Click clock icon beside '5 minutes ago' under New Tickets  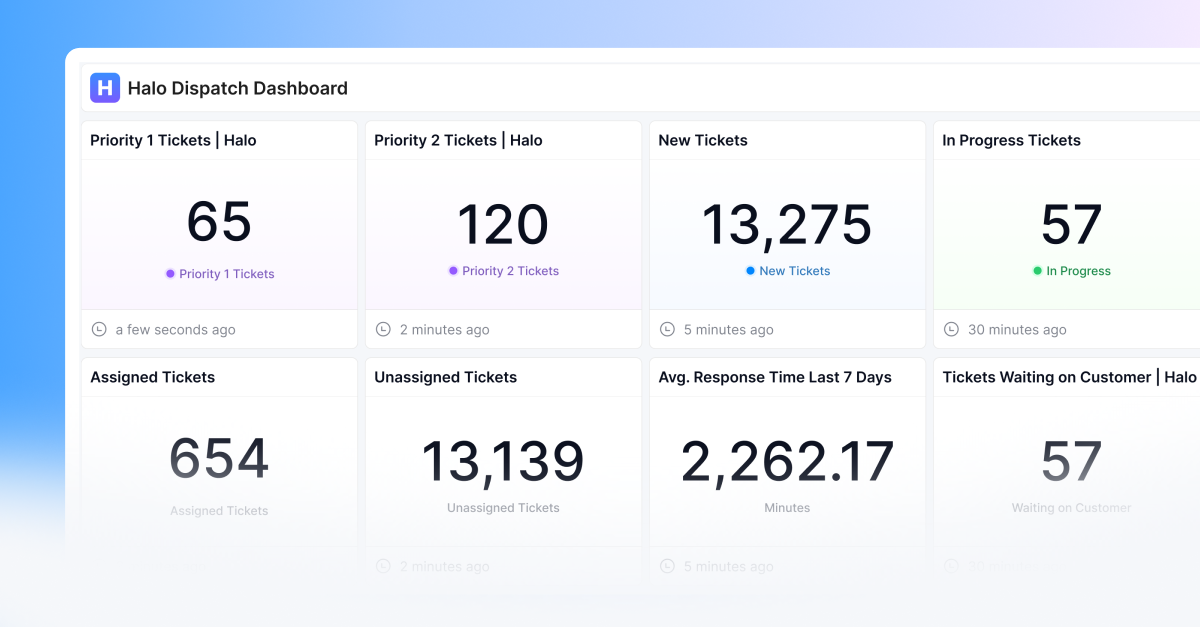pos(667,329)
